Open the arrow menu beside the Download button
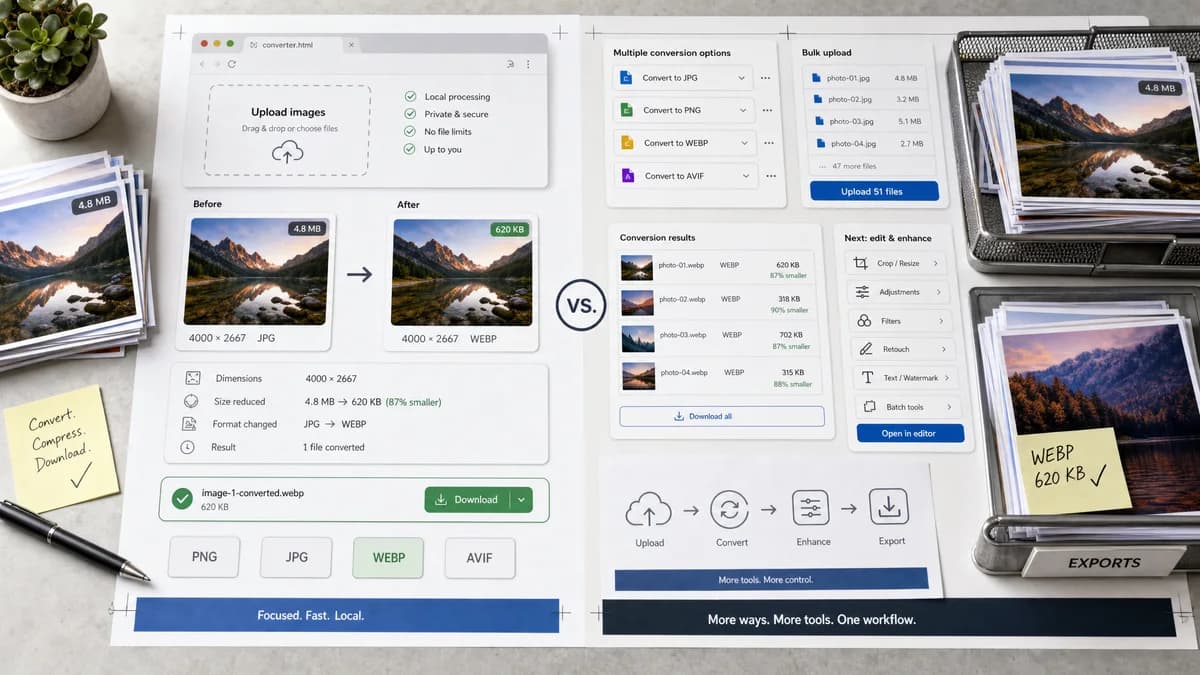1200x675 pixels. [x=522, y=500]
